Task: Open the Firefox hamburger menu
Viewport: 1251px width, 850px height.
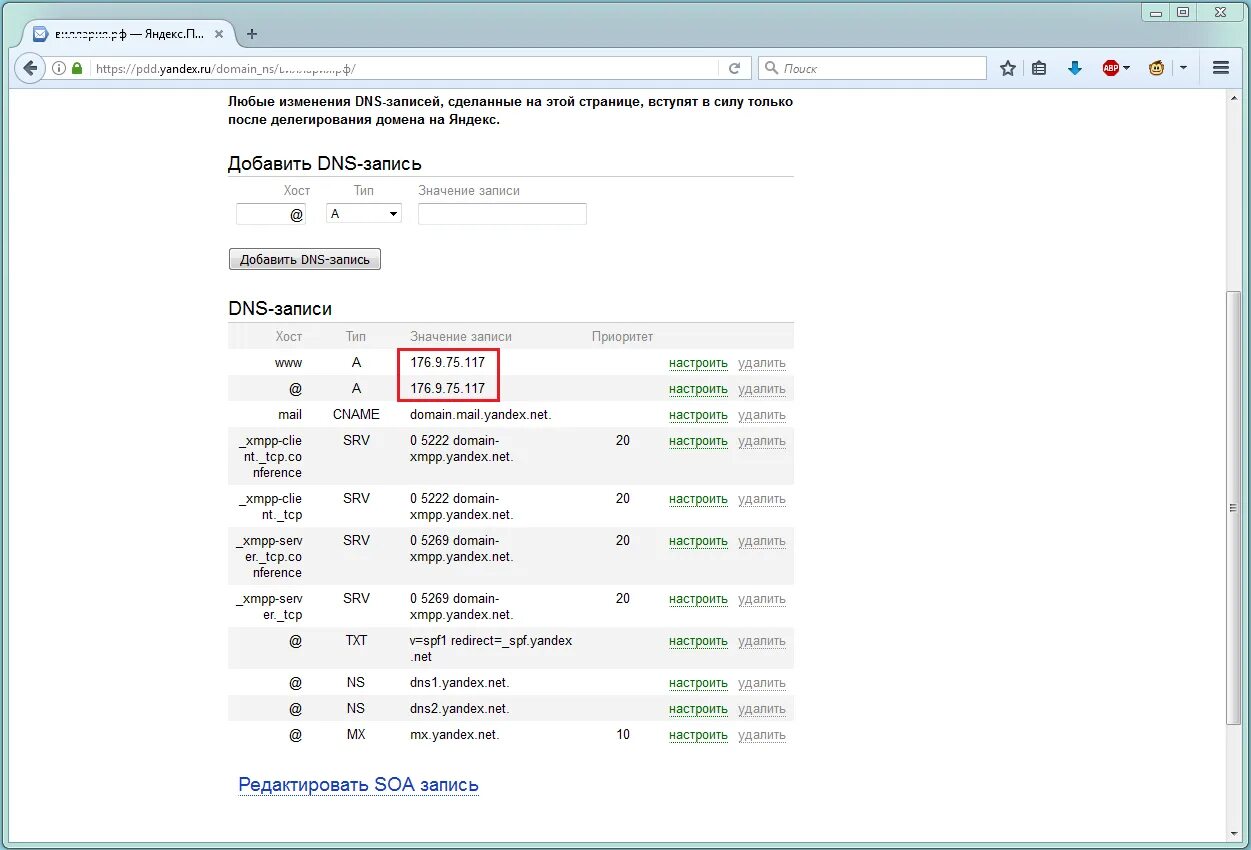Action: pyautogui.click(x=1220, y=68)
